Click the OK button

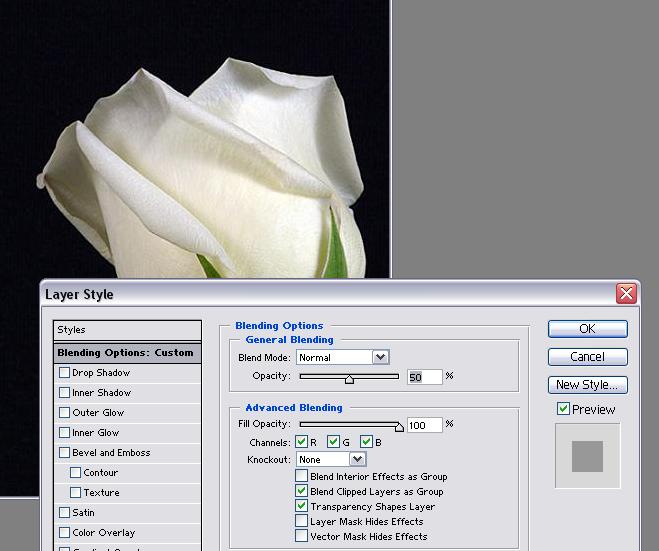588,329
